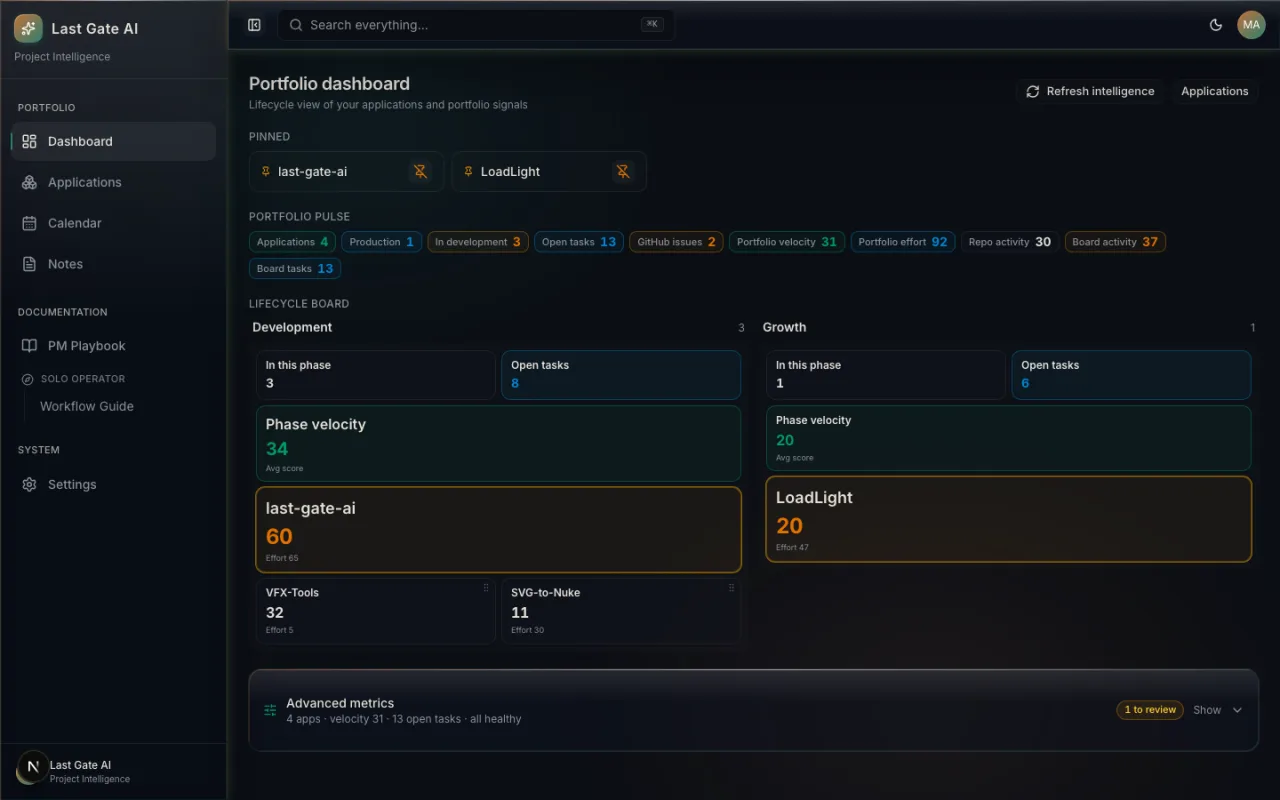Click the pin icon beside last-gate-ai

tap(266, 172)
